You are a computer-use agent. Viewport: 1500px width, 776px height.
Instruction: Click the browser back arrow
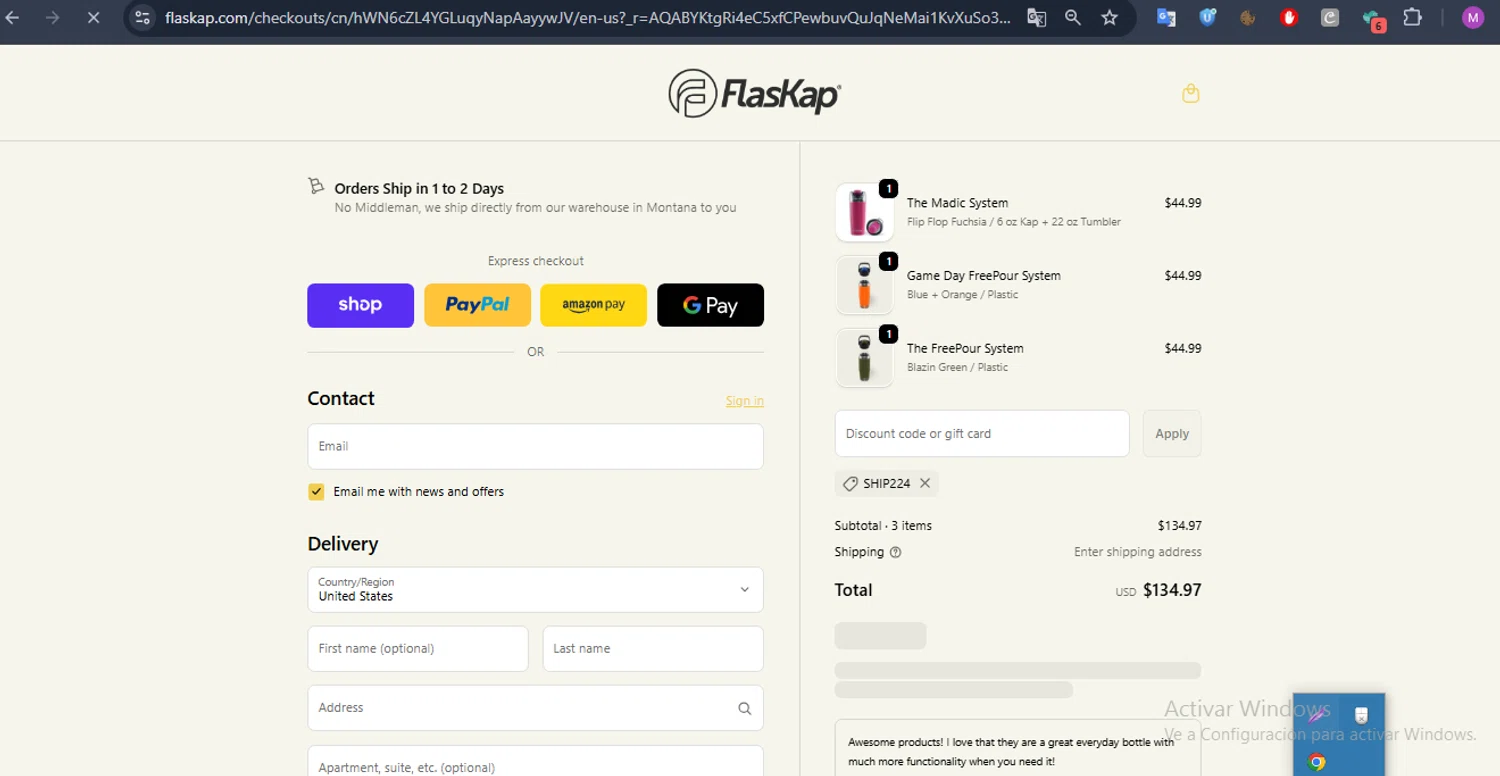point(13,17)
